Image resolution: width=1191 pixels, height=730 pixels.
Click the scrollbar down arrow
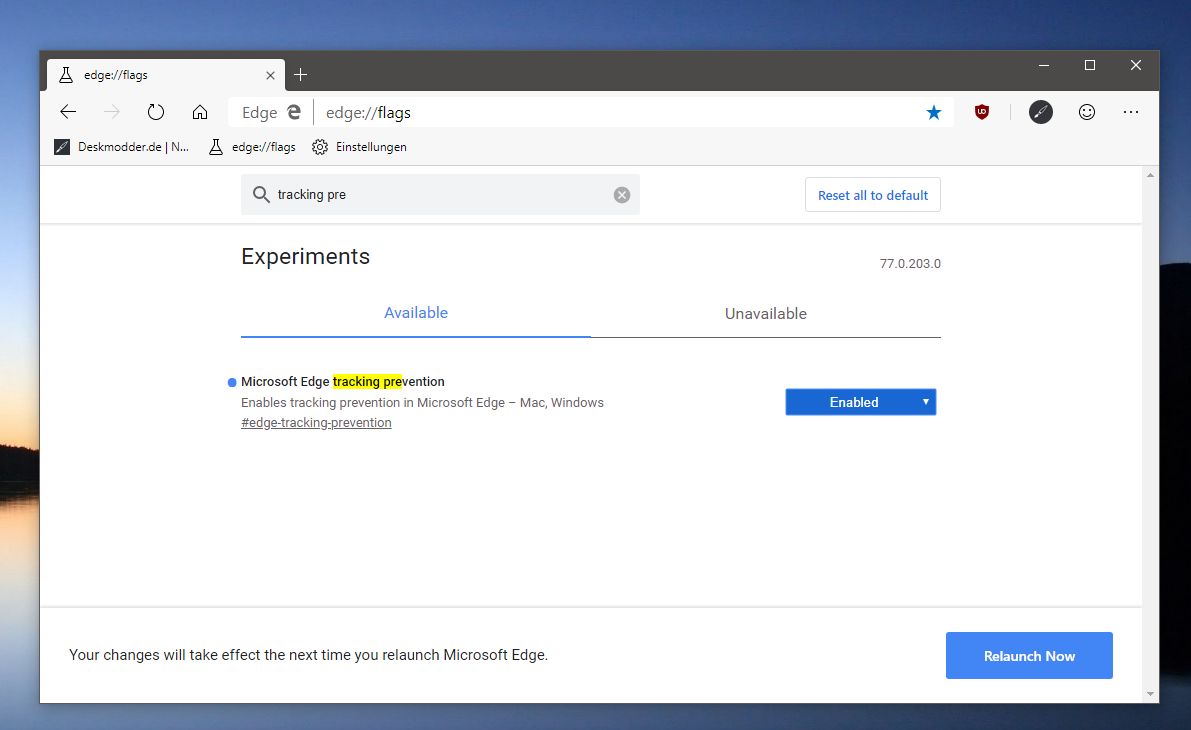click(x=1150, y=694)
